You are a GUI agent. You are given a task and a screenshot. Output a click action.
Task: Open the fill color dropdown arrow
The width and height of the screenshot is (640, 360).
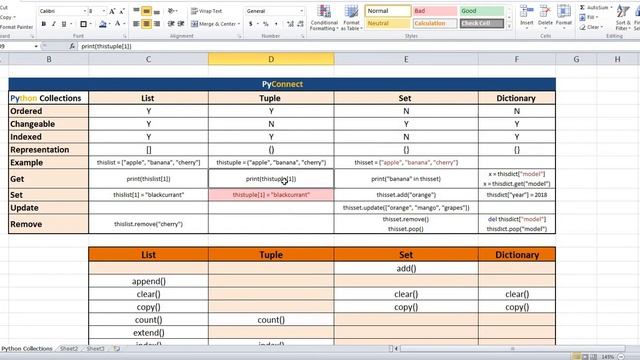[110, 24]
